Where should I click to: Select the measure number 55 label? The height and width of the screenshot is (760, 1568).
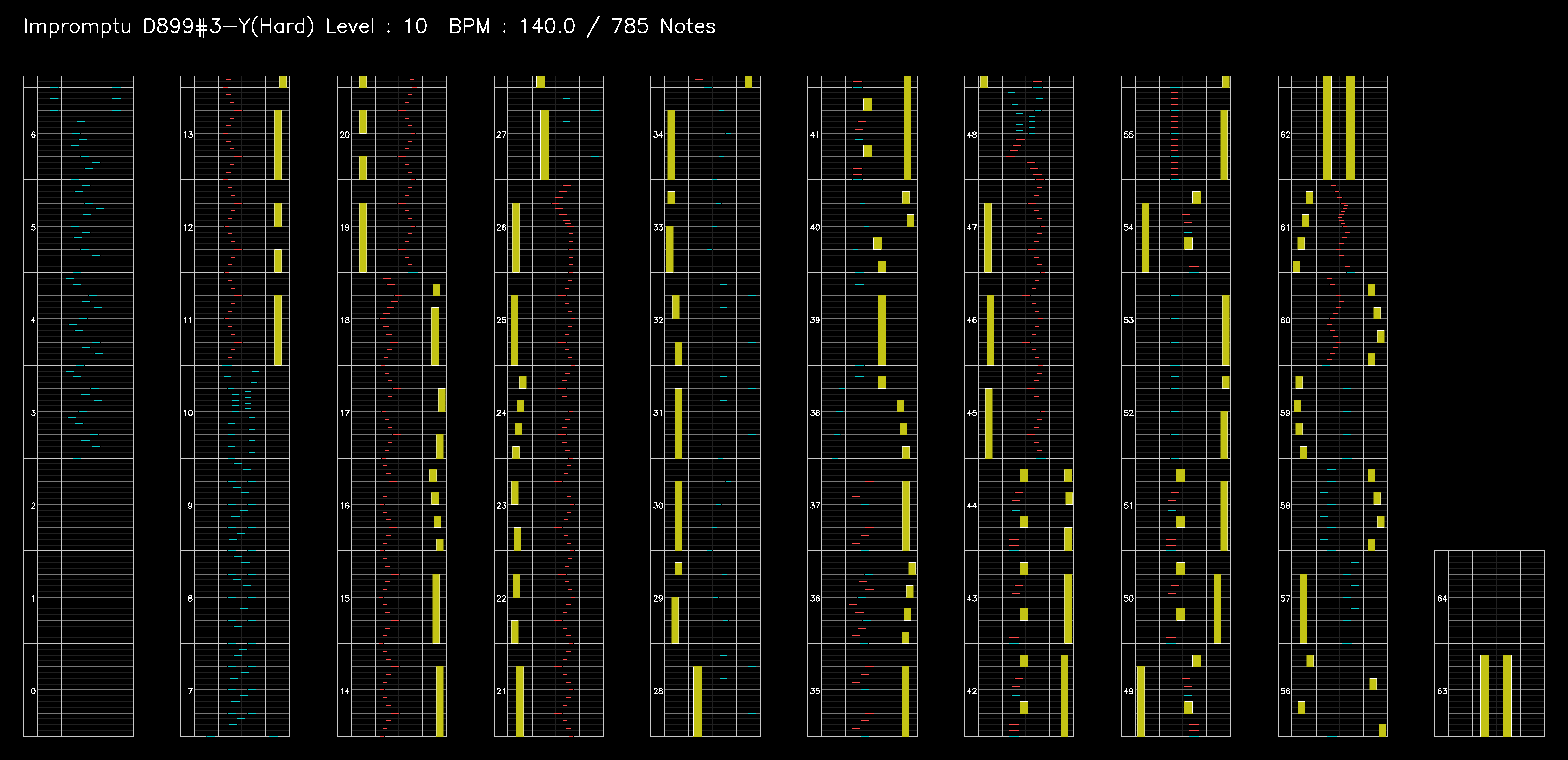pos(1129,134)
